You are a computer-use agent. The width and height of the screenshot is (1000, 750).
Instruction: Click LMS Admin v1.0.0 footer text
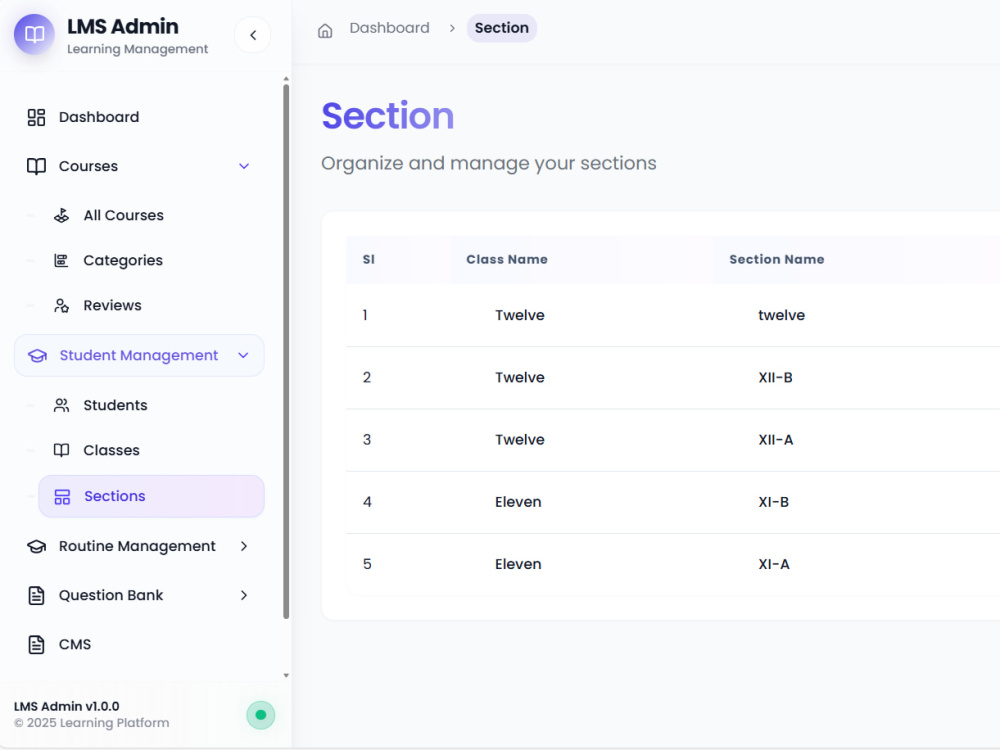point(67,707)
